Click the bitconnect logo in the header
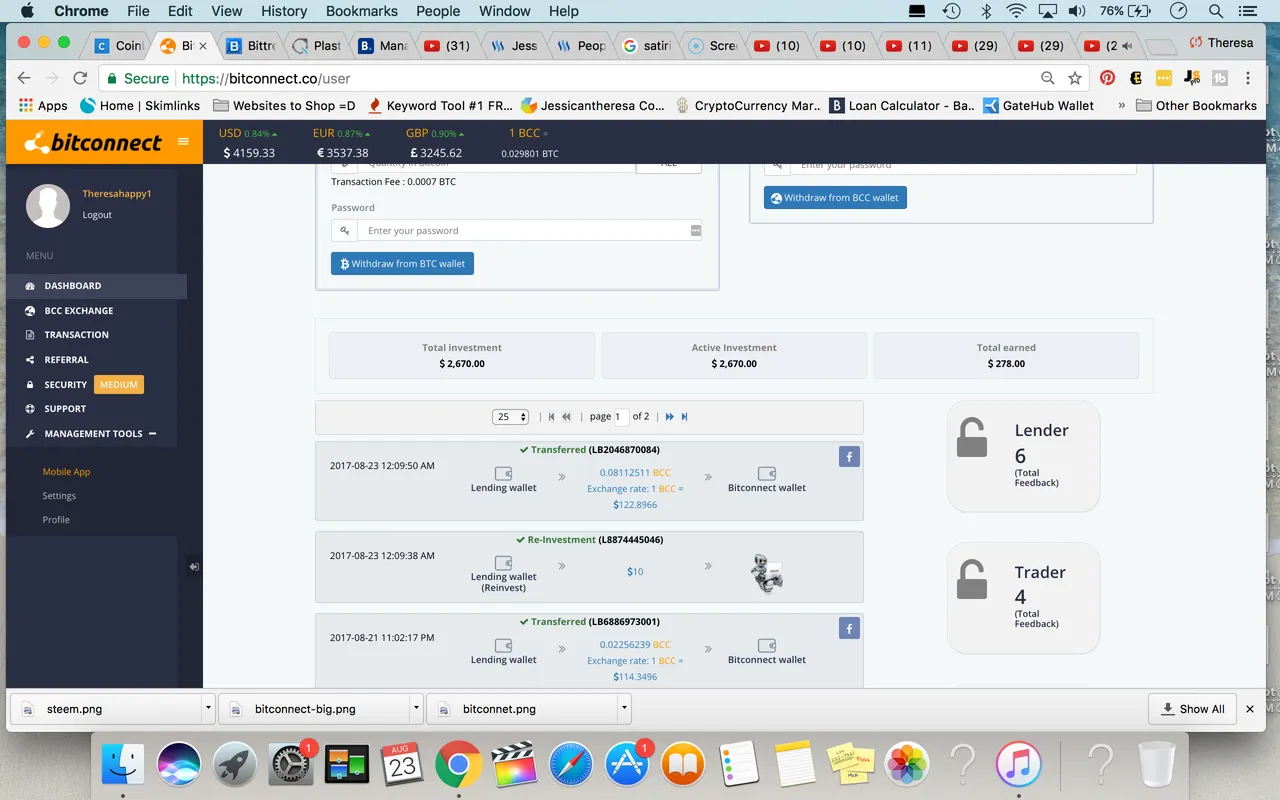Image resolution: width=1280 pixels, height=800 pixels. [93, 143]
